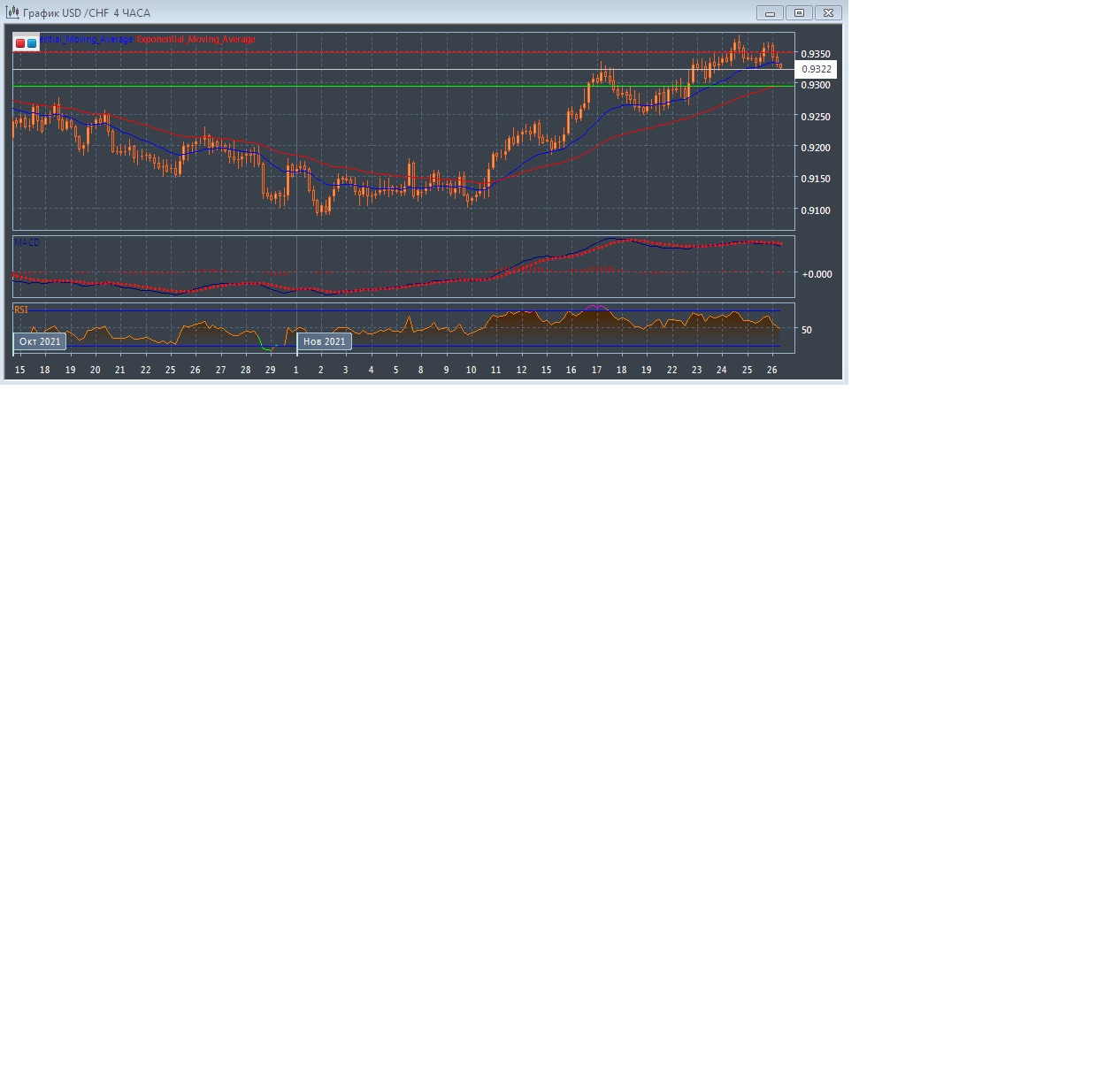1120x1086 pixels.
Task: Click the red square chart icon
Action: pyautogui.click(x=20, y=42)
